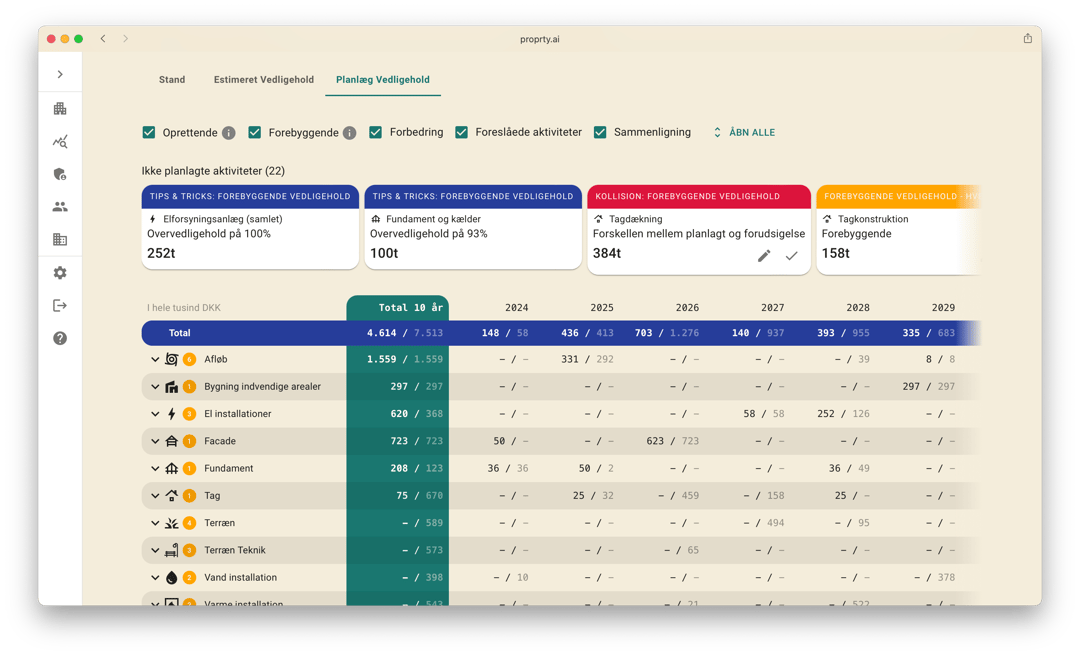Click the Total 10 år column header
This screenshot has width=1080, height=656.
click(x=397, y=308)
